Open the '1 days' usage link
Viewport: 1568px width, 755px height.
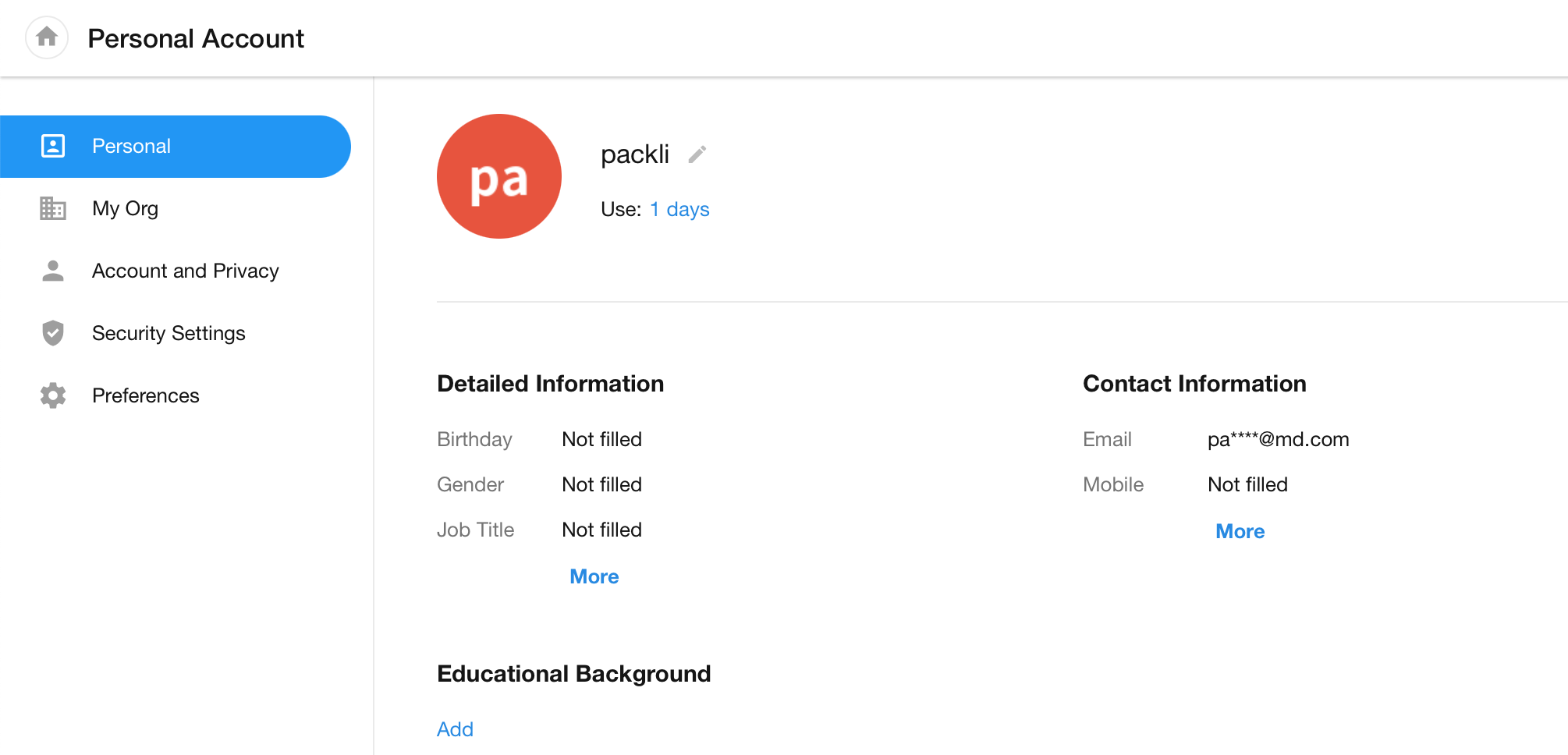tap(679, 209)
